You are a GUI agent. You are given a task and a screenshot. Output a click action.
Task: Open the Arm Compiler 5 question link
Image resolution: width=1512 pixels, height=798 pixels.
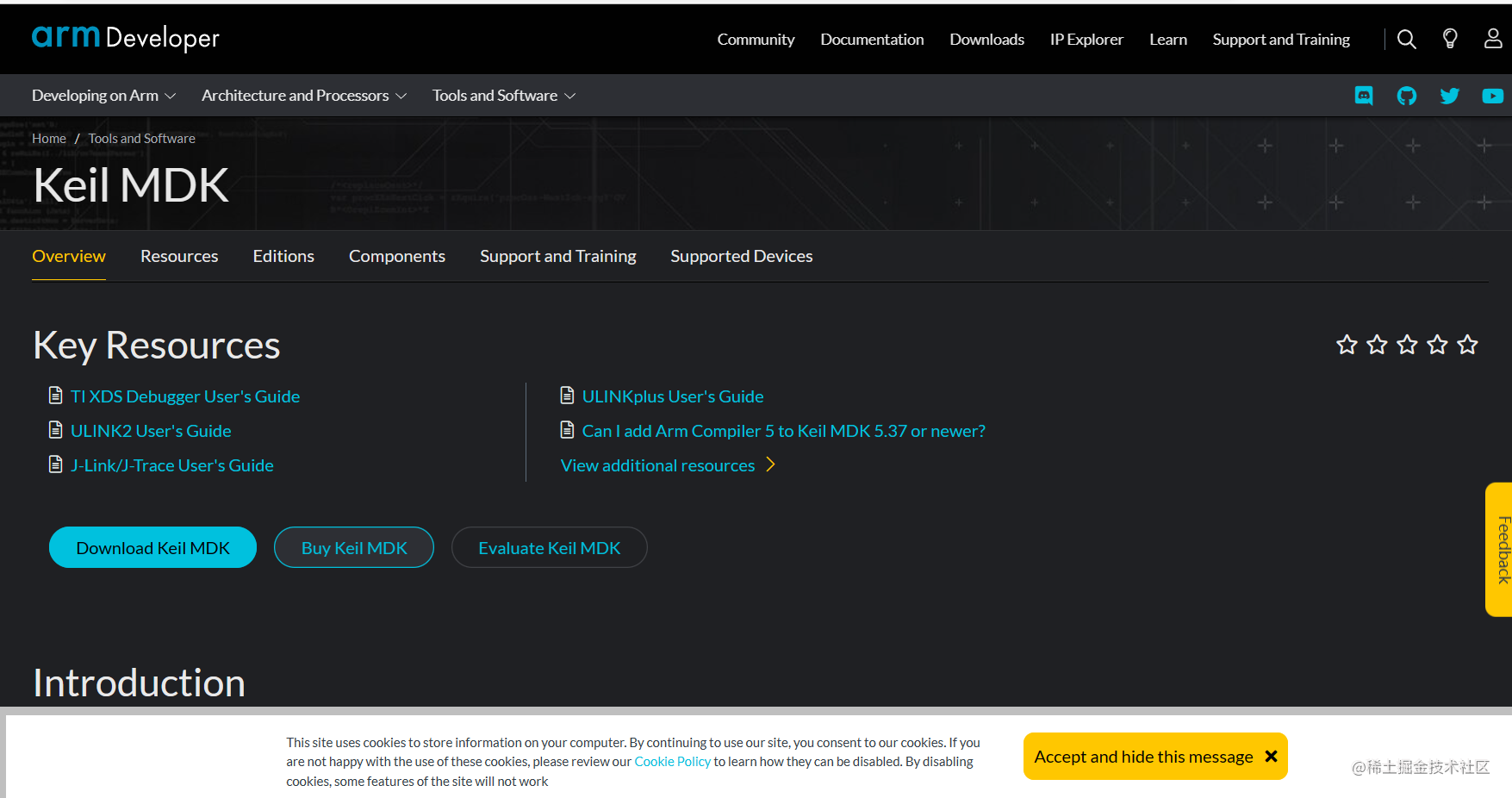click(x=784, y=431)
